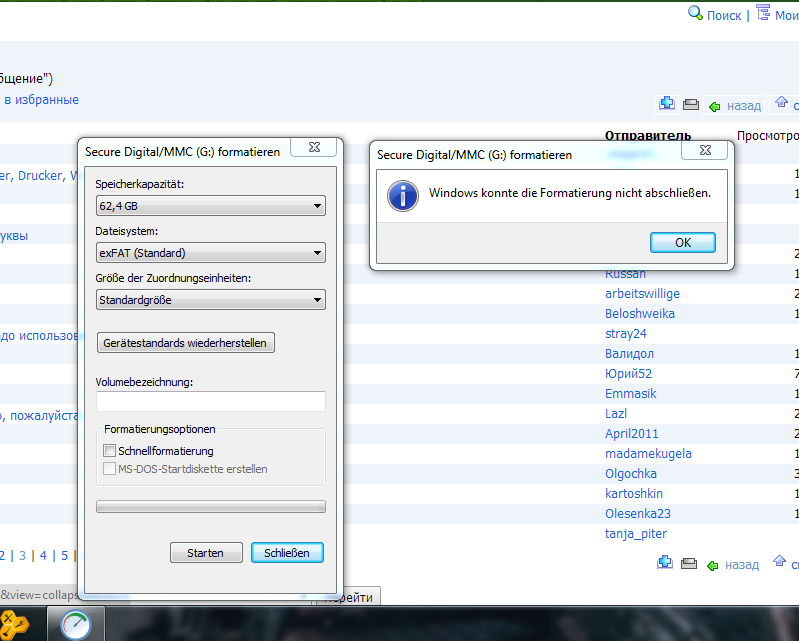The image size is (799, 641).
Task: Open the yellow taskbar application icon
Action: click(14, 625)
